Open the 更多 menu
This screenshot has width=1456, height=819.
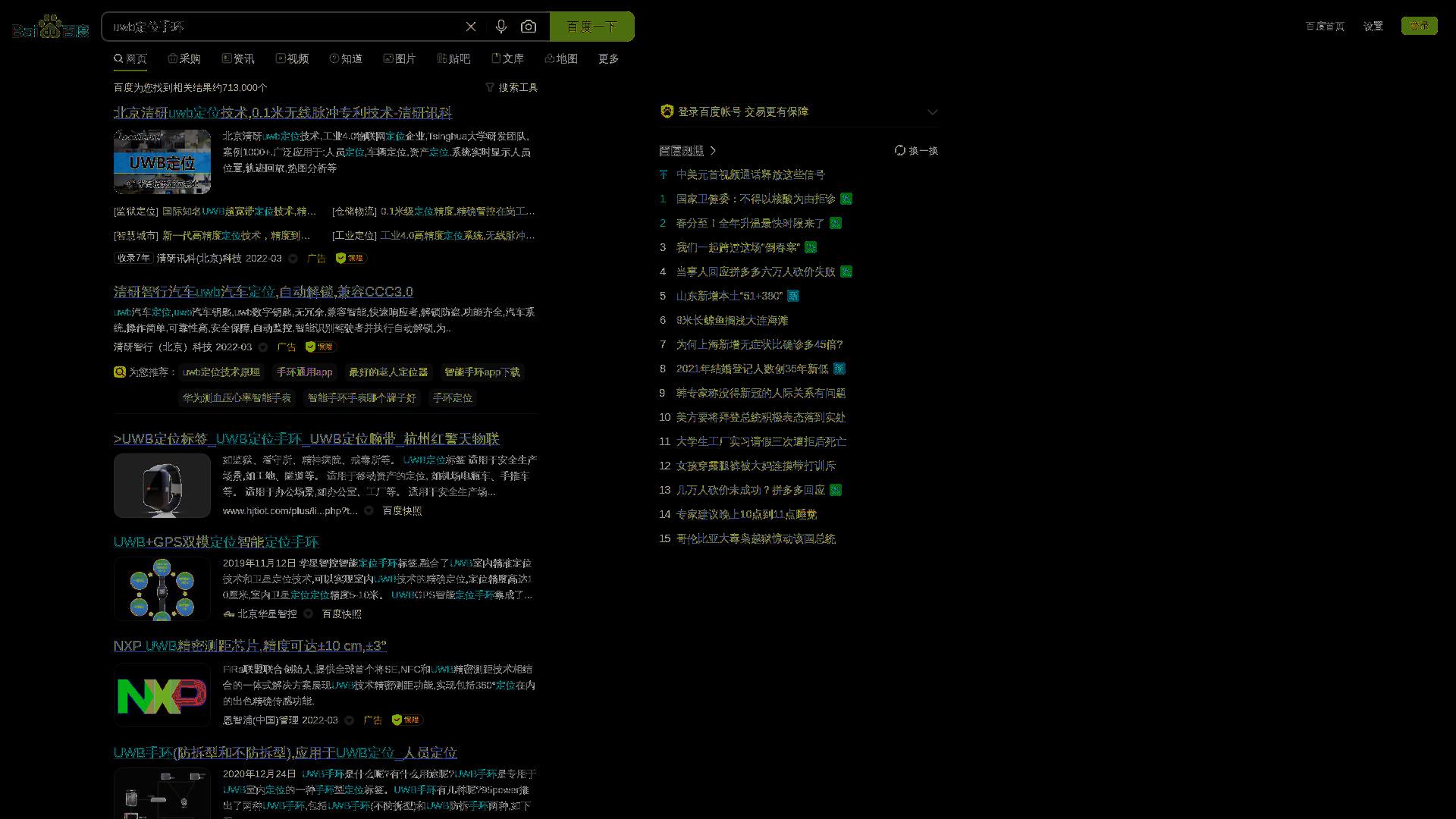point(608,58)
